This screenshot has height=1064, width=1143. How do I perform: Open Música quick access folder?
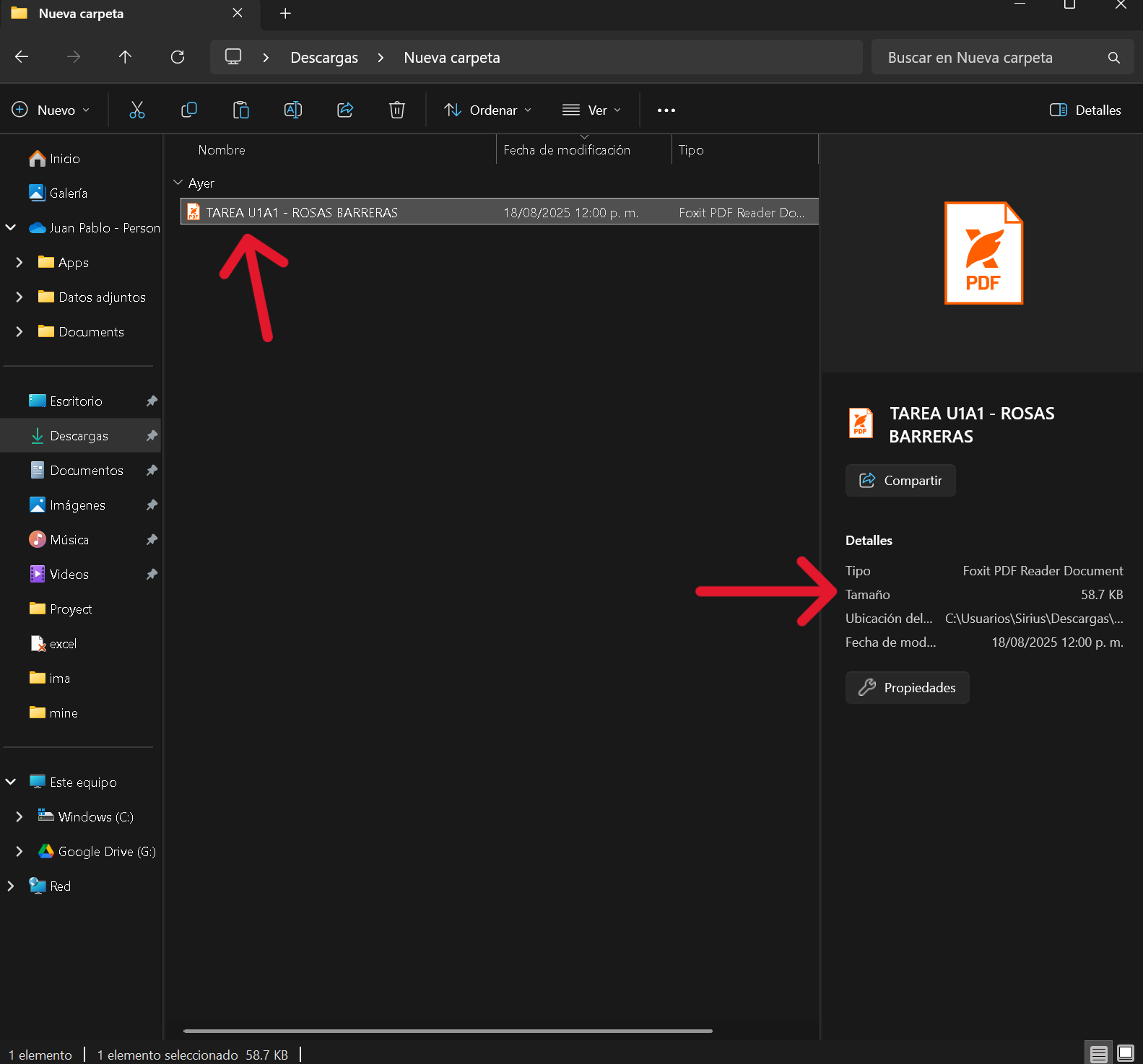point(59,540)
